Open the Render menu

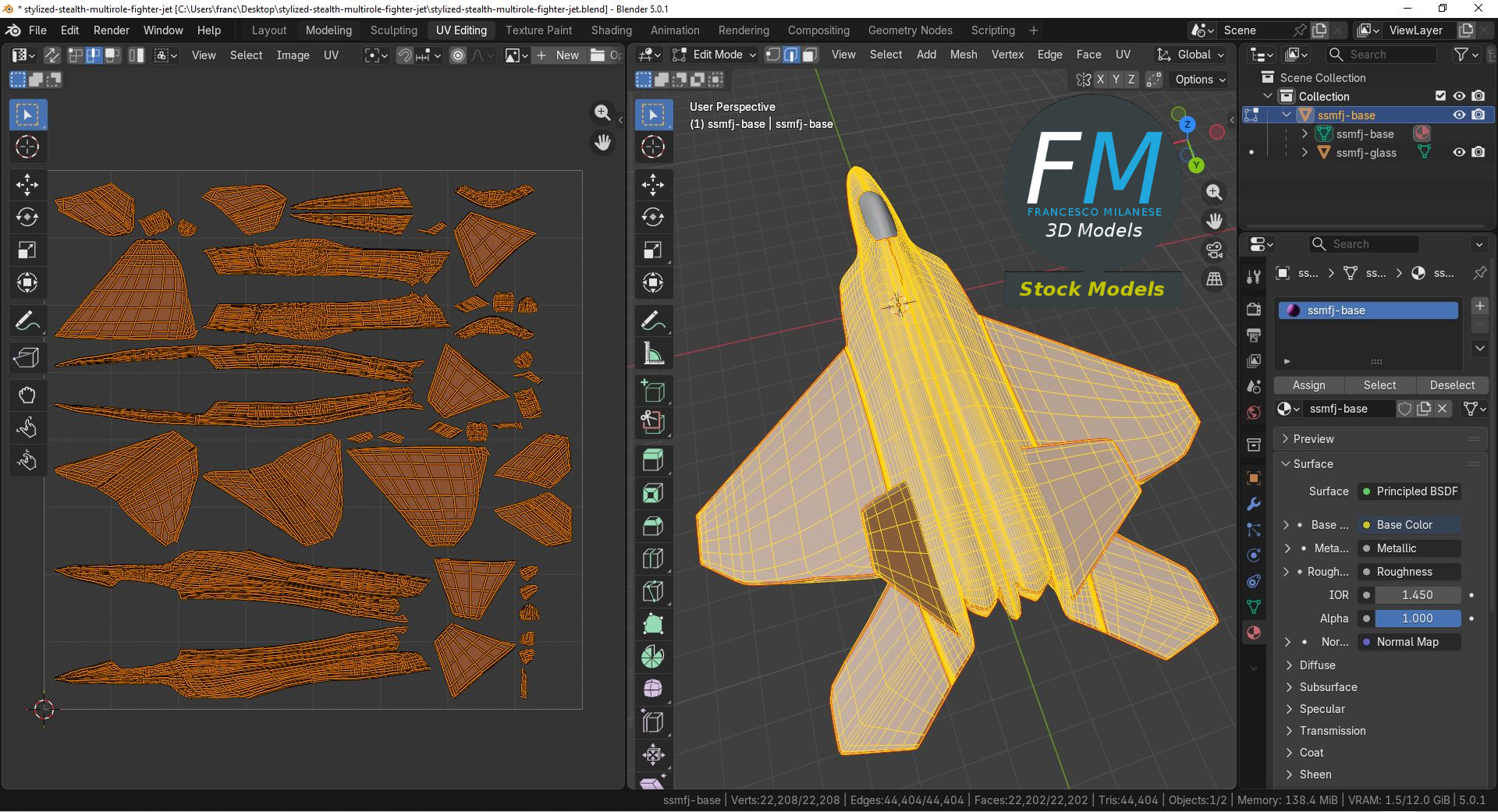[111, 30]
